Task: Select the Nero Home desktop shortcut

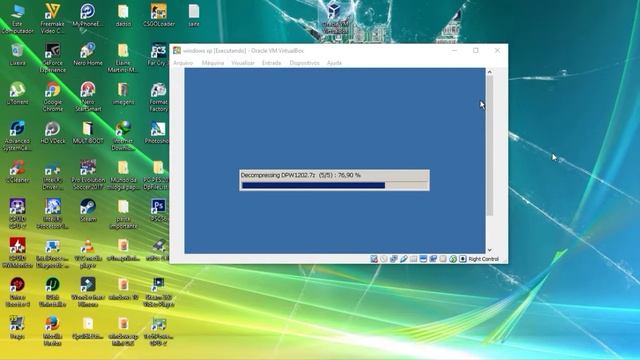Action: [x=88, y=55]
